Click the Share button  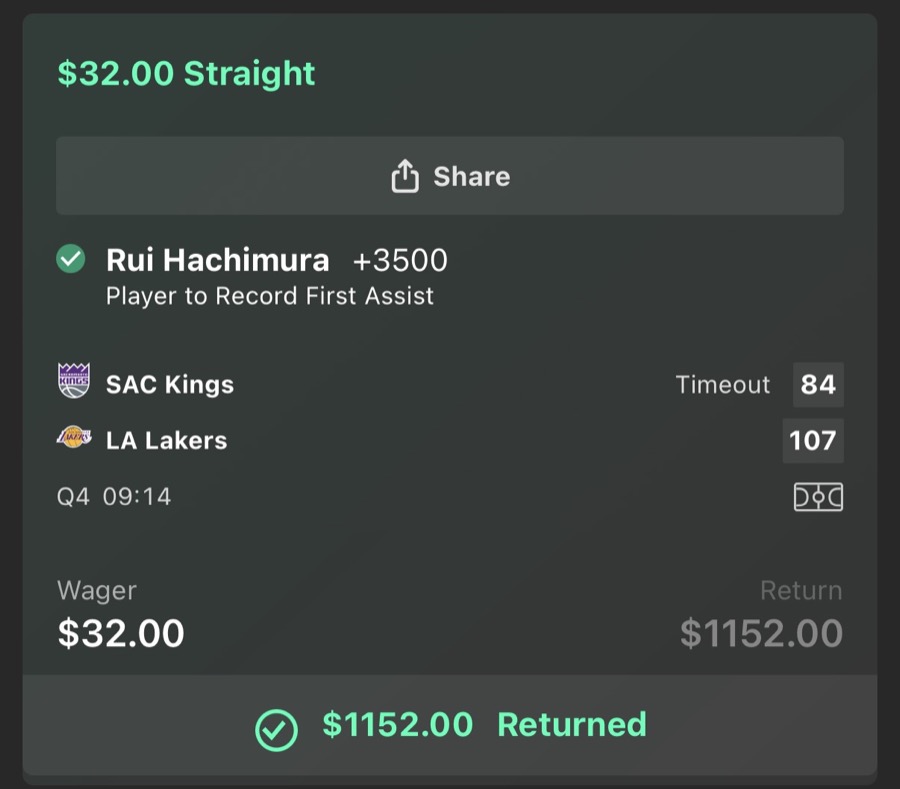[x=449, y=176]
